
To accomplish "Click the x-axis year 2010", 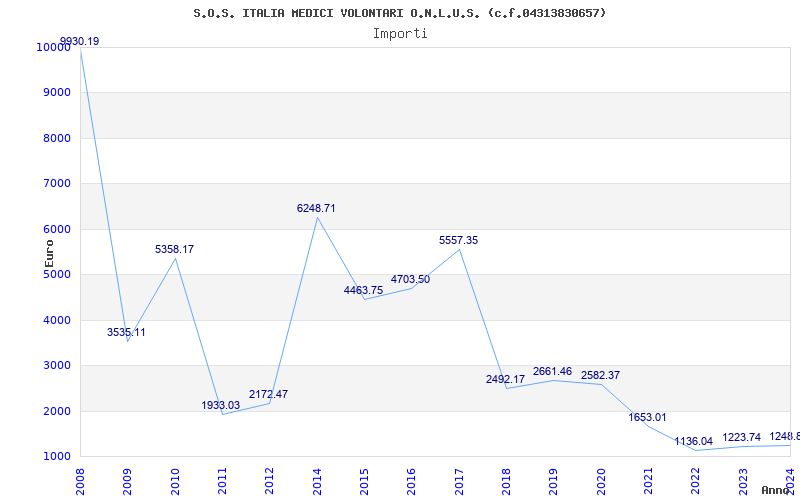I will point(175,481).
